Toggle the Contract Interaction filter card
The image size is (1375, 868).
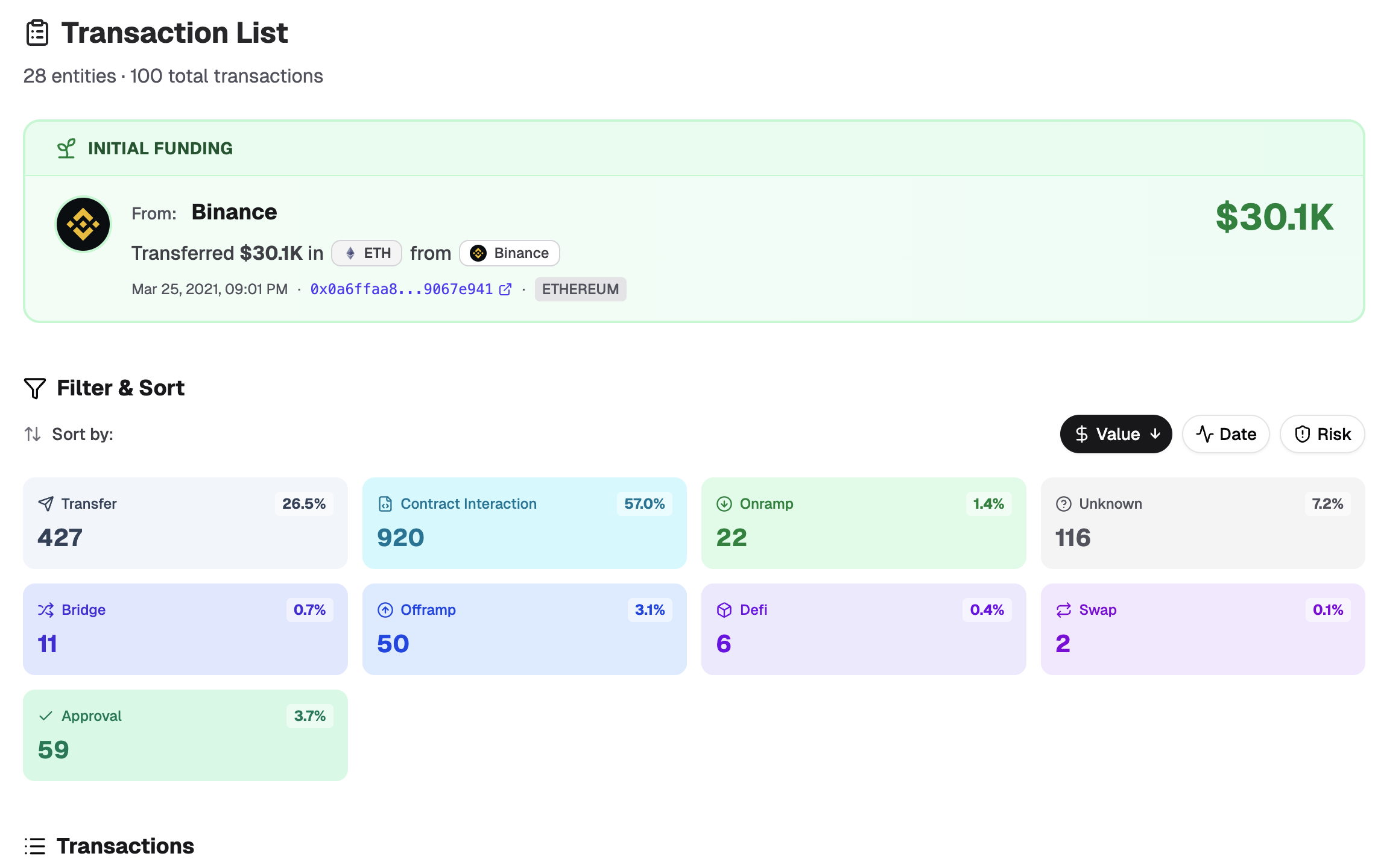pos(524,523)
